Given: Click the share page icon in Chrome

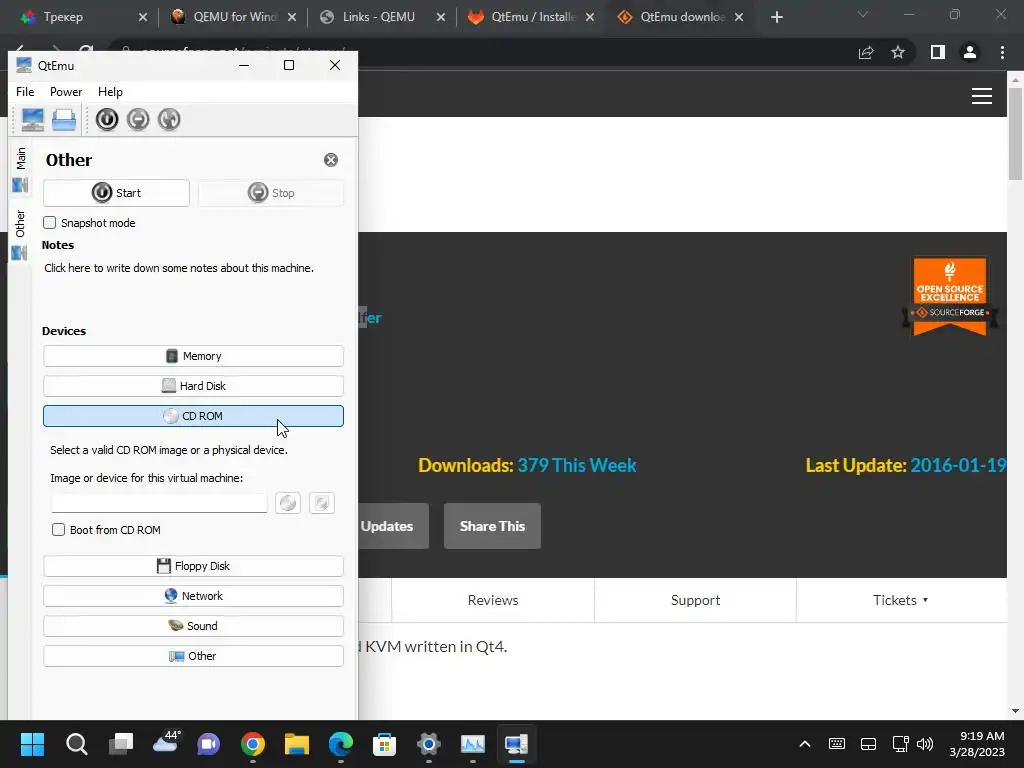Looking at the screenshot, I should pyautogui.click(x=866, y=52).
